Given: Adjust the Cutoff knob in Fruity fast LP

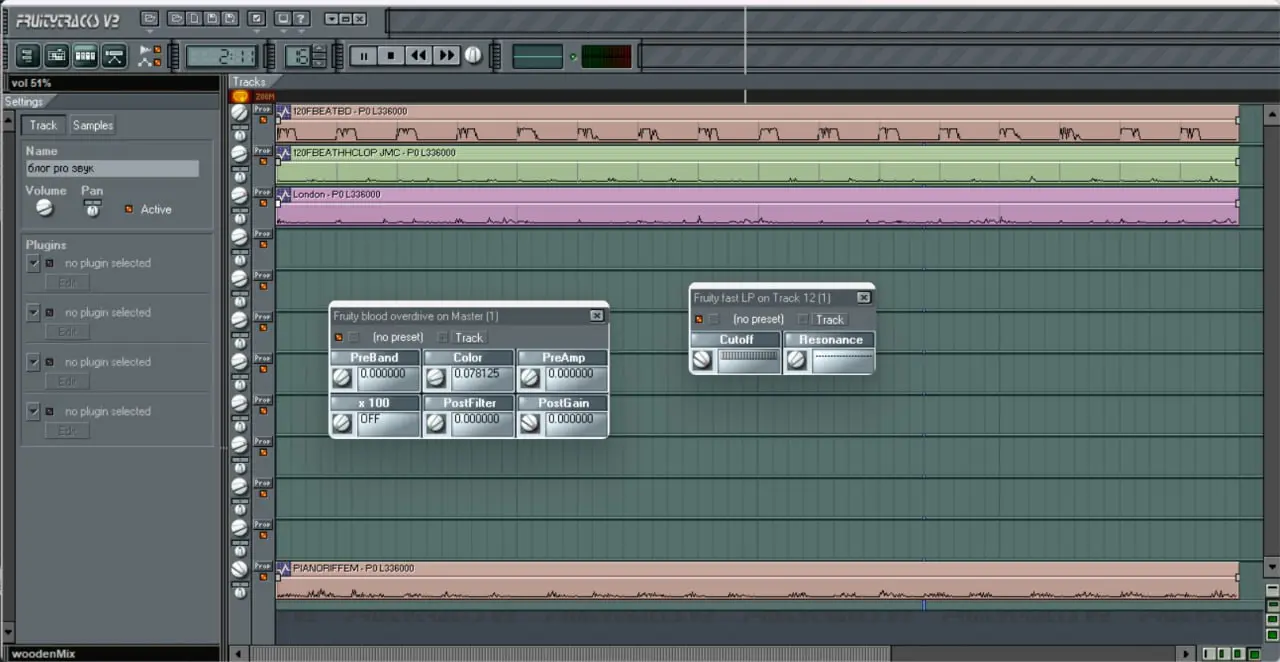Looking at the screenshot, I should 702,360.
